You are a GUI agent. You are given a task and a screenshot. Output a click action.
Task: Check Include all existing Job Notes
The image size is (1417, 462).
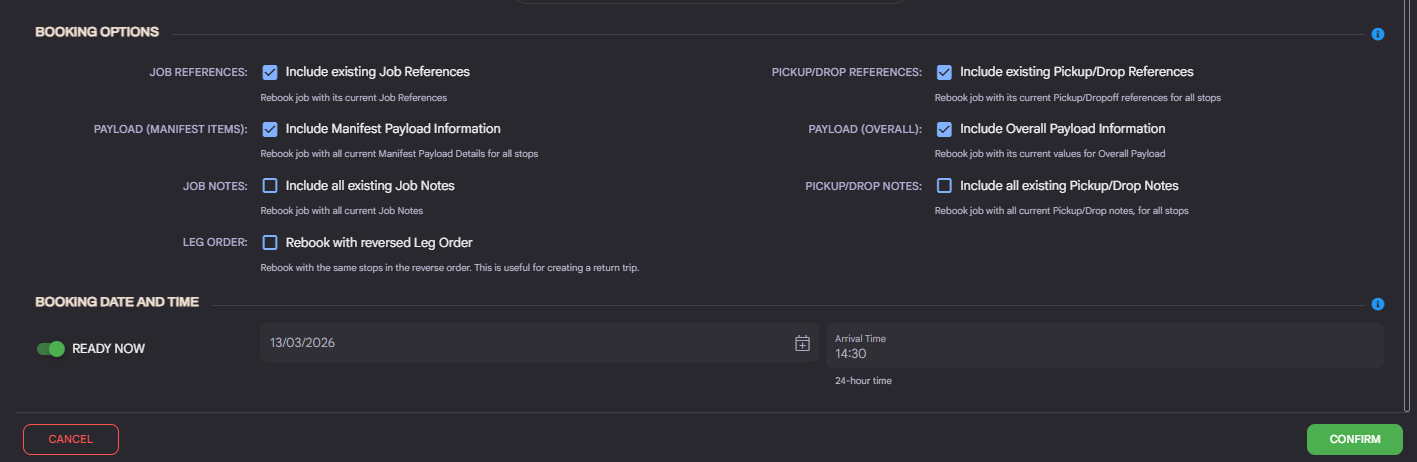(x=270, y=186)
